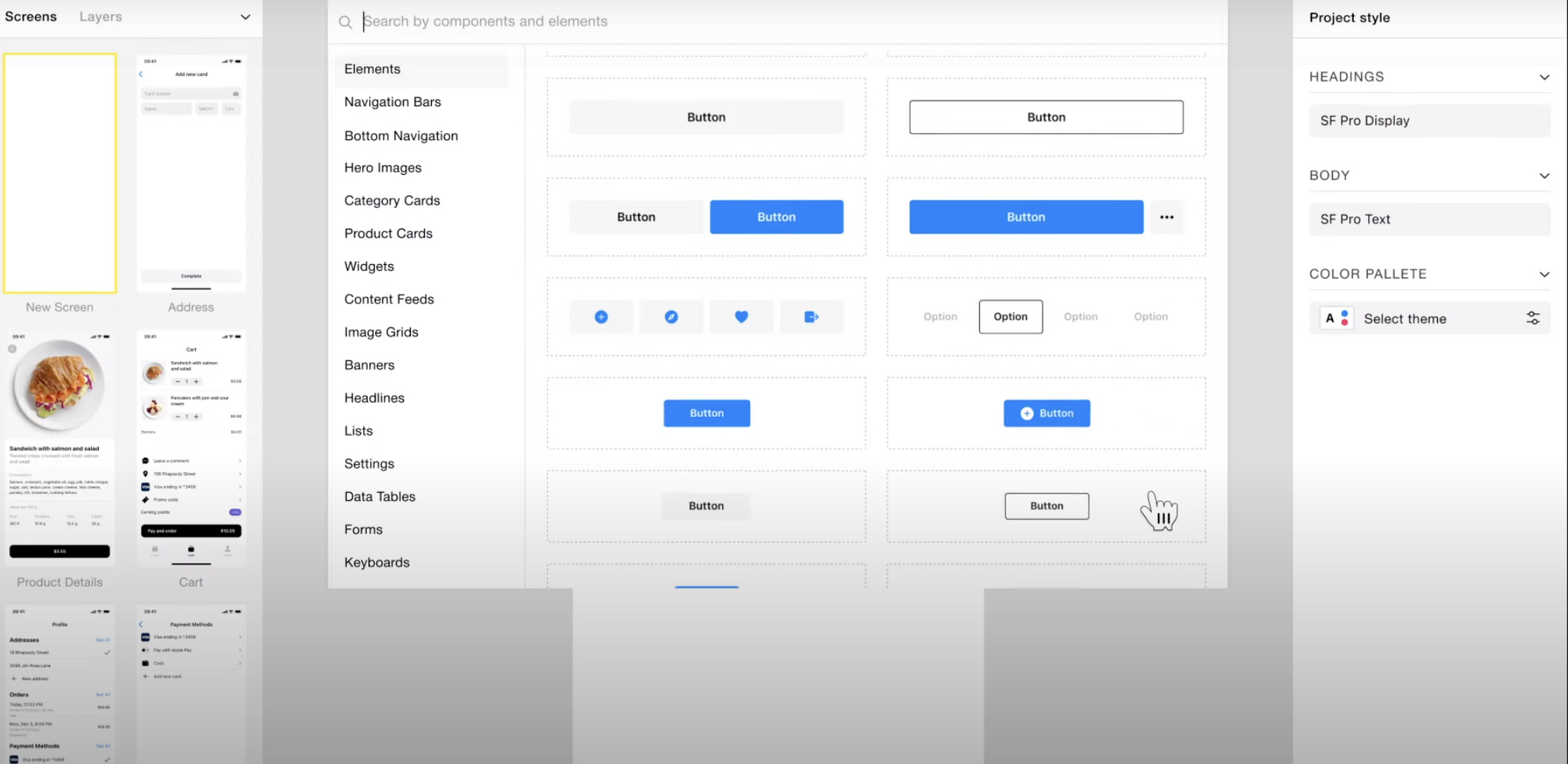
Task: Open the Product Cards category
Action: [388, 234]
